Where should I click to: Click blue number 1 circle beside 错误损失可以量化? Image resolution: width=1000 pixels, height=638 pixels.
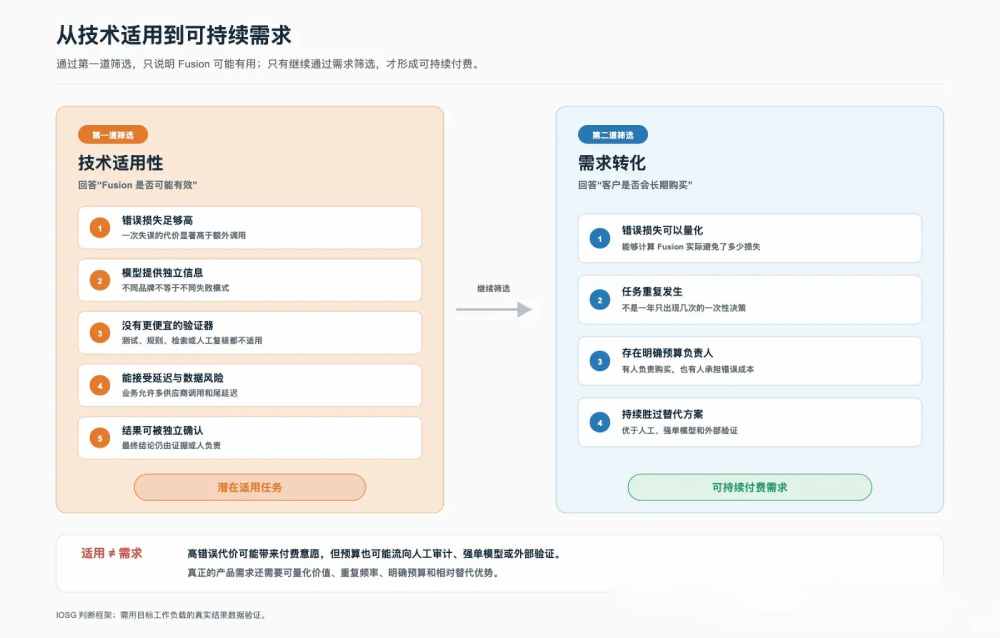coord(599,239)
